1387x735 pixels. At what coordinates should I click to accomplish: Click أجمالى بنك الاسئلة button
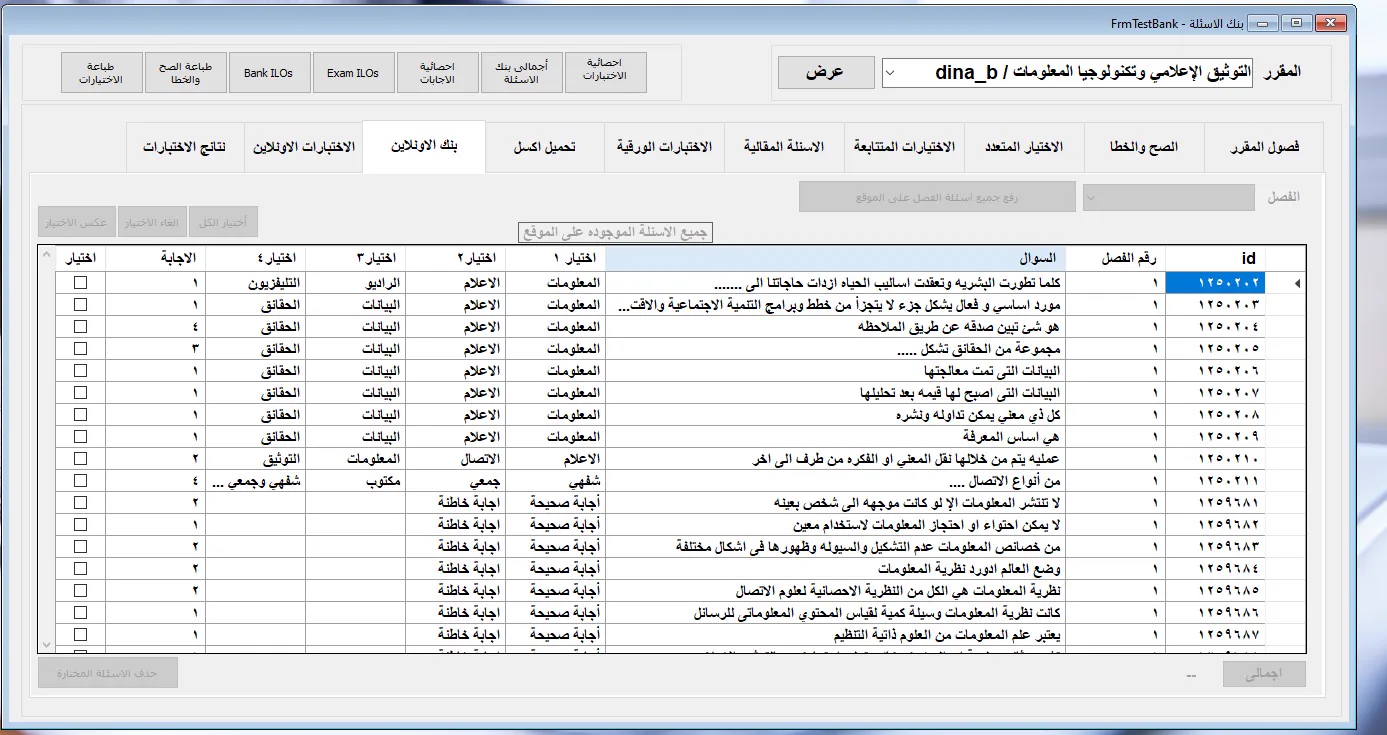coord(521,73)
